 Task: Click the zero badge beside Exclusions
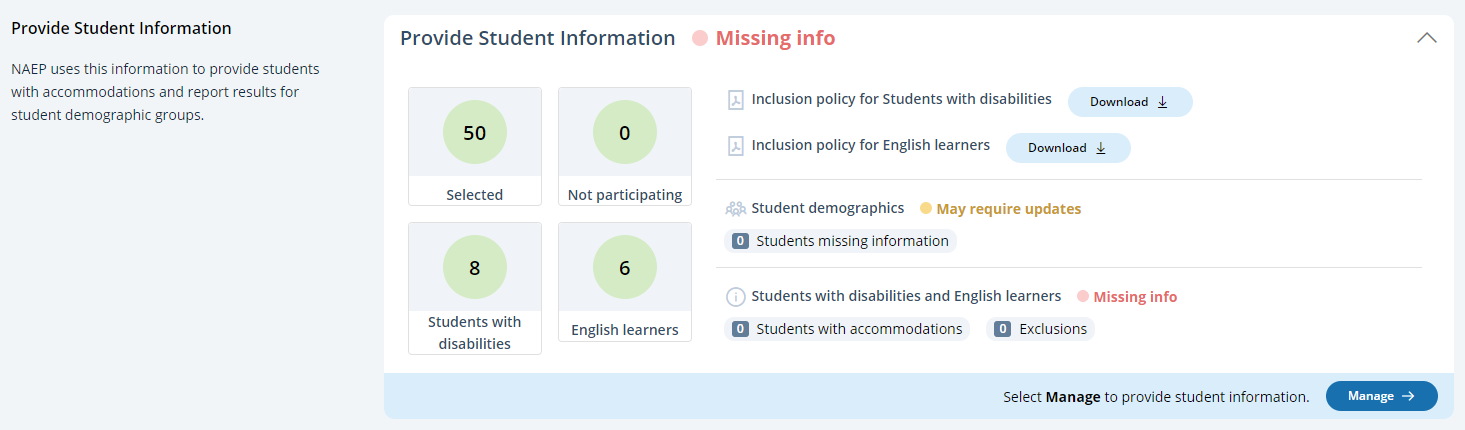[1003, 329]
